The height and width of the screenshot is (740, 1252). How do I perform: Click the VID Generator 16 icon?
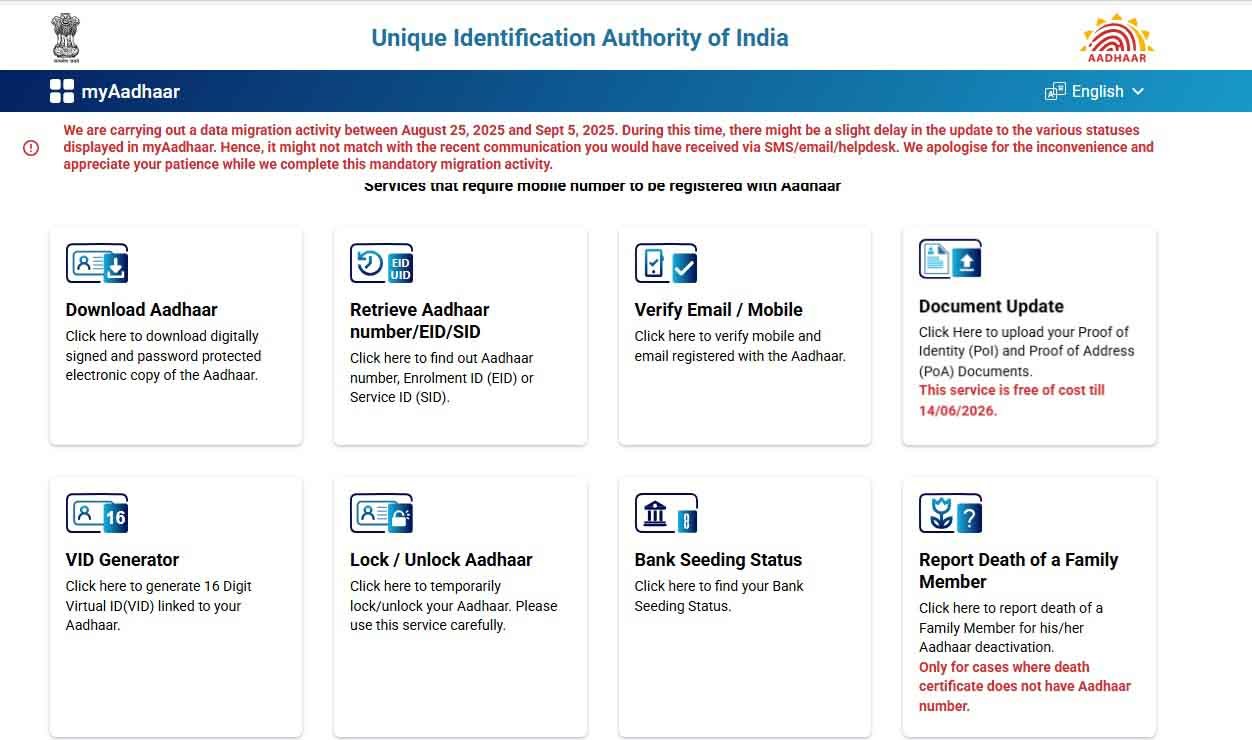coord(97,513)
